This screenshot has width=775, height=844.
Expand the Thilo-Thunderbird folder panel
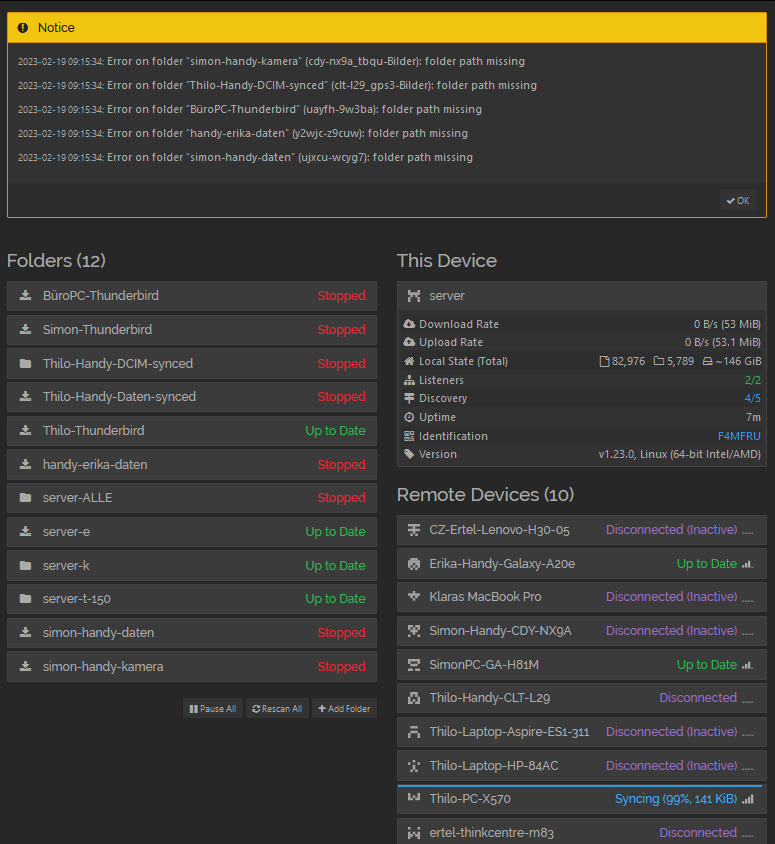tap(192, 431)
